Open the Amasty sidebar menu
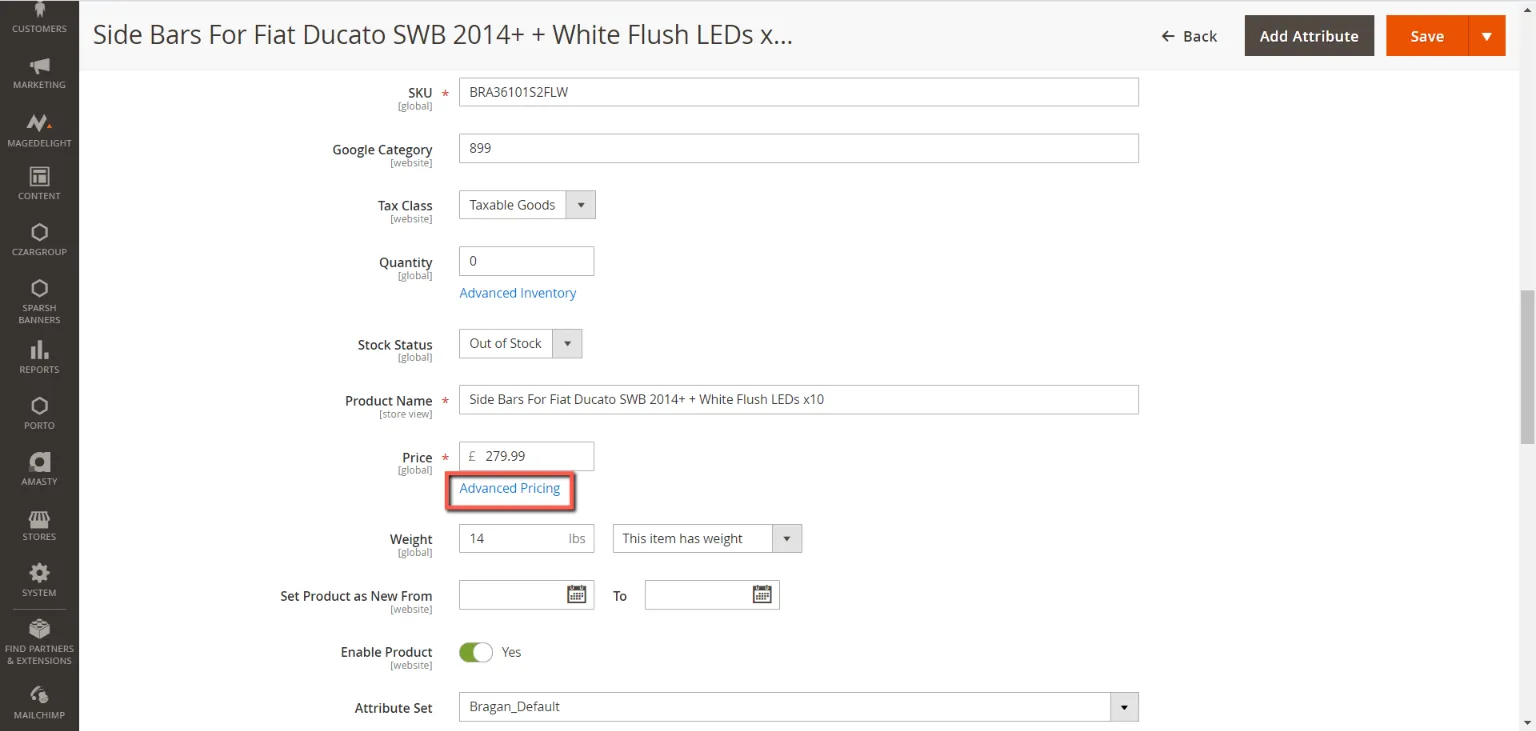 tap(39, 469)
